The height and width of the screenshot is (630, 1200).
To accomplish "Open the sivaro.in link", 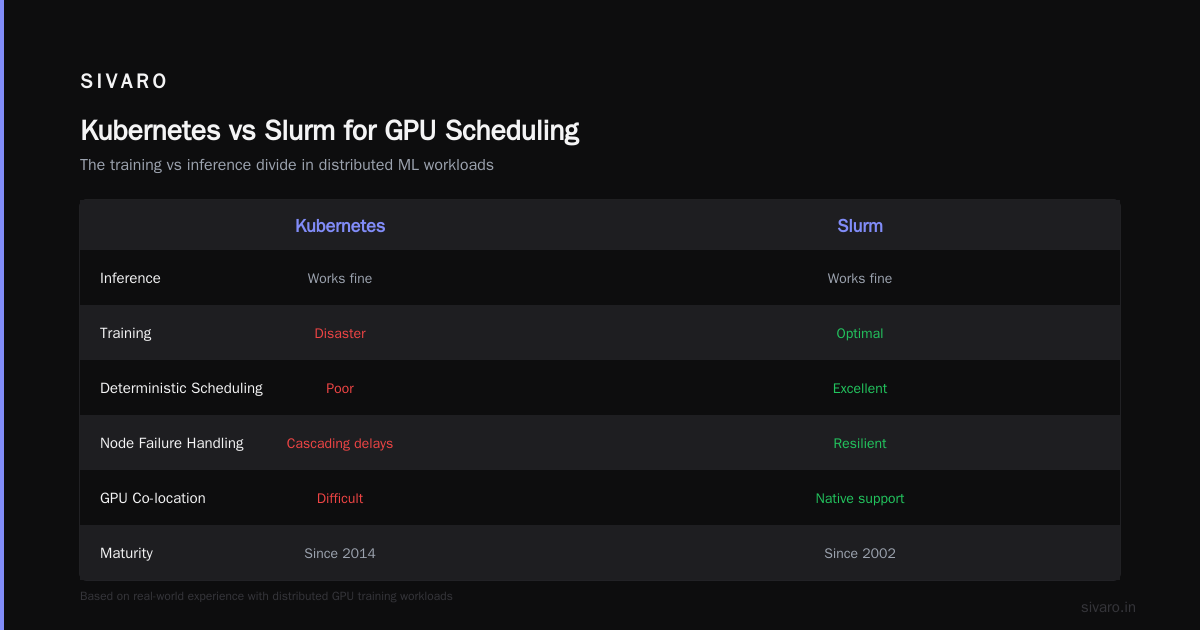I will click(x=1108, y=607).
